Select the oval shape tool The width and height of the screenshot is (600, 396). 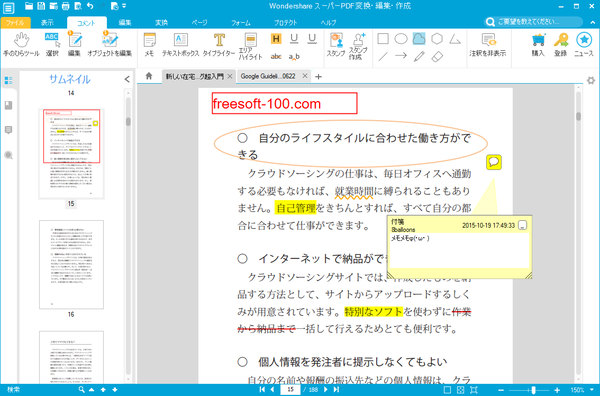click(x=401, y=39)
